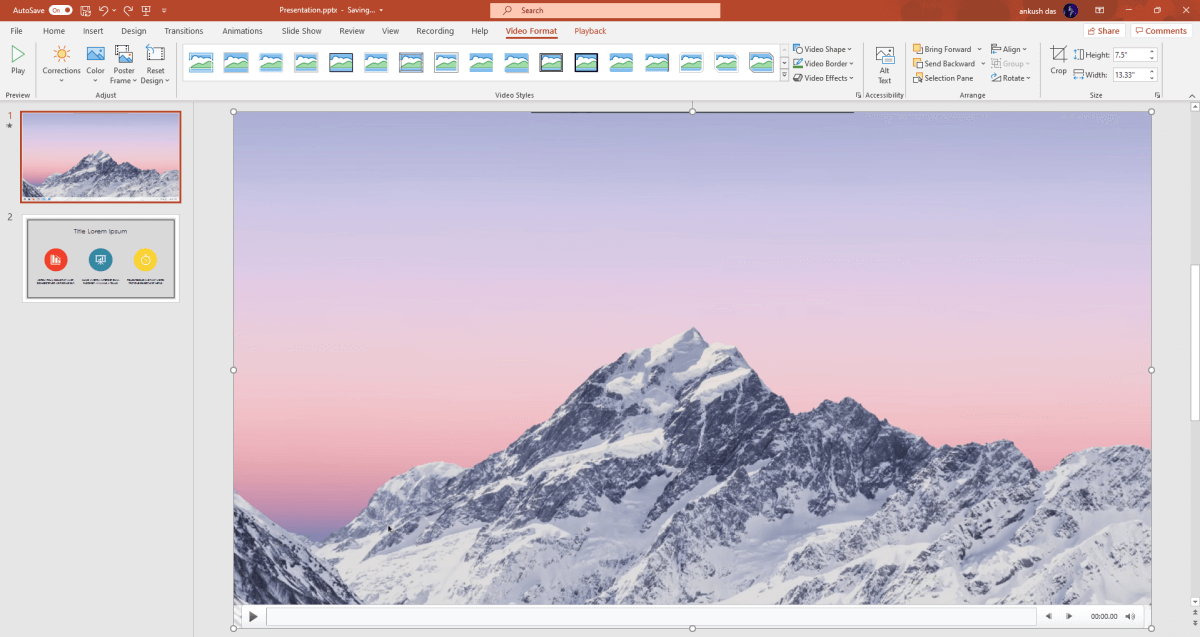1200x637 pixels.
Task: Open the Comments pane
Action: 1160,30
